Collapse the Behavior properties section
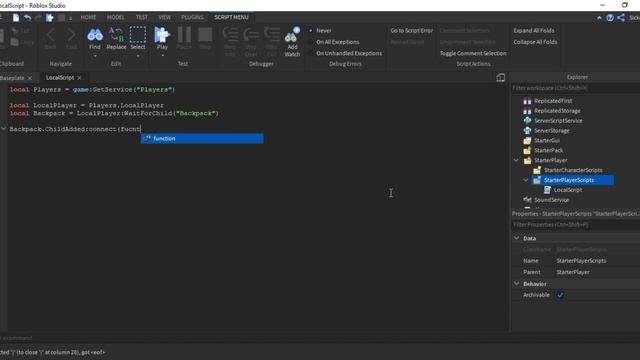 517,284
